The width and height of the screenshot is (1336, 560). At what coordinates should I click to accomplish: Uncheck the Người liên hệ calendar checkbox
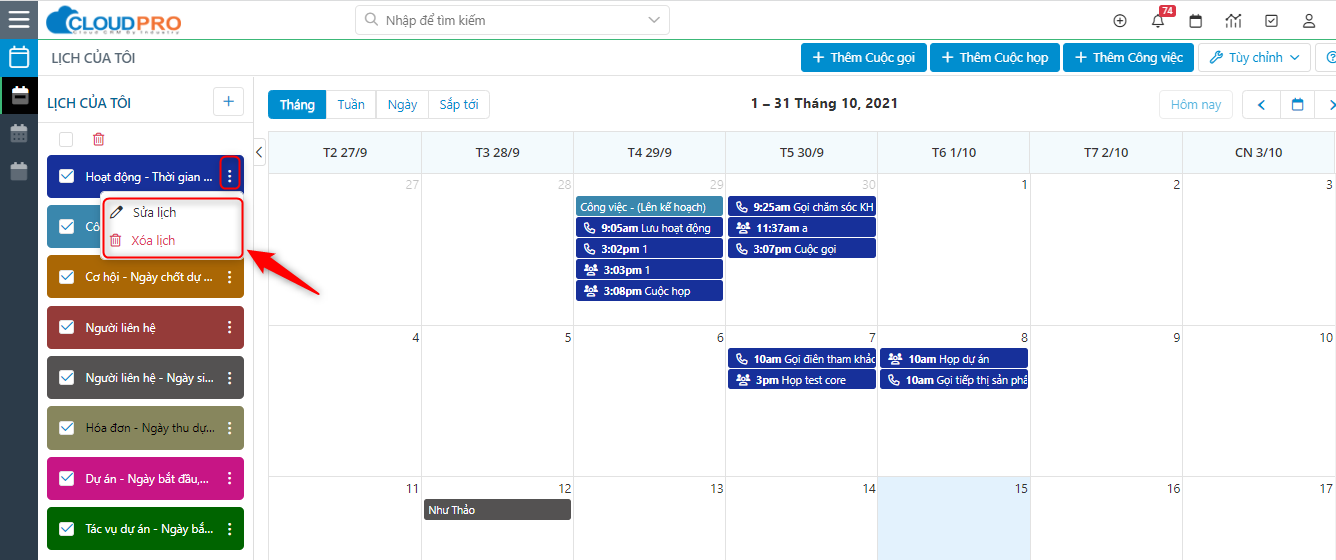click(x=67, y=328)
